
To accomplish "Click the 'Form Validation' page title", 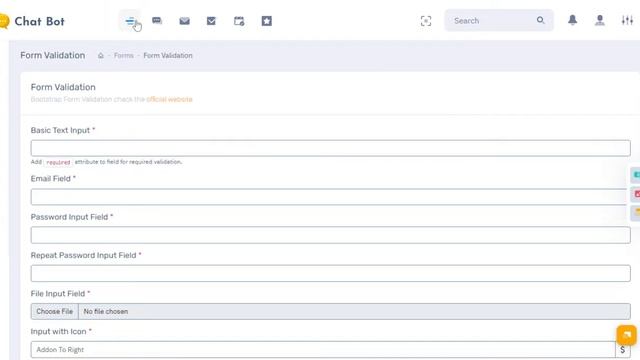I will [53, 55].
